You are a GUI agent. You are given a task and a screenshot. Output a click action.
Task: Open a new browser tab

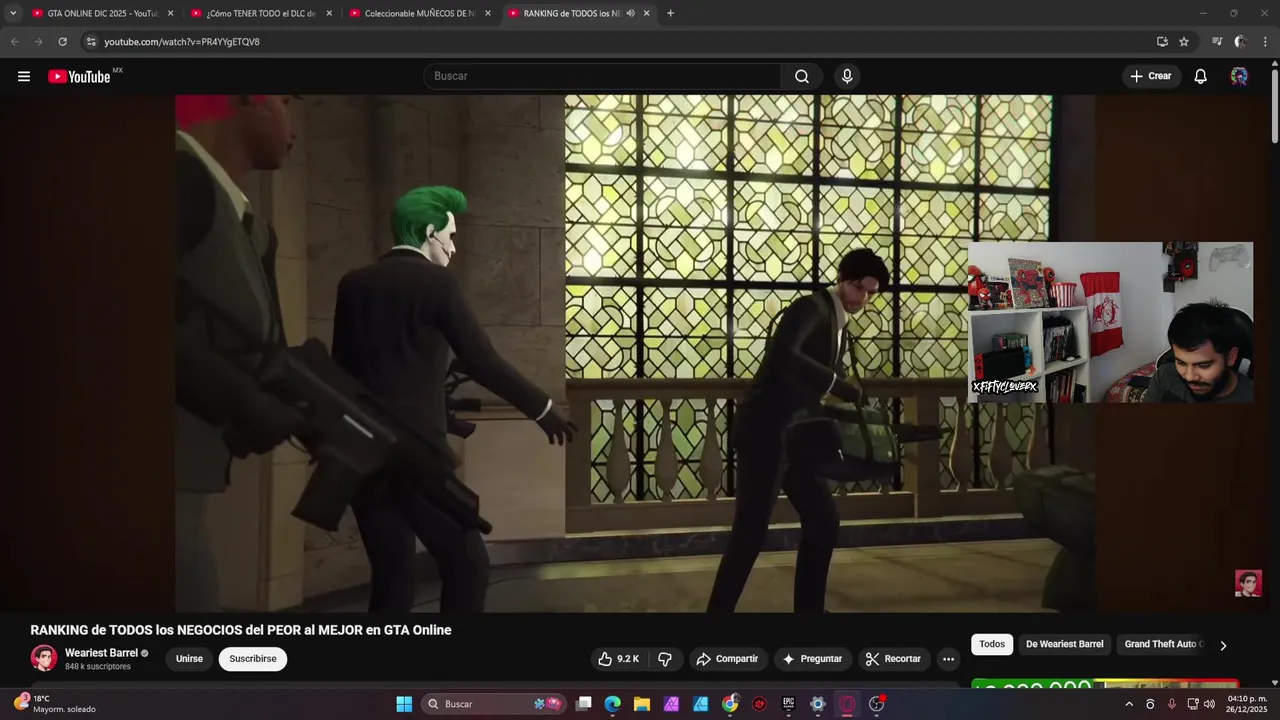pos(670,13)
